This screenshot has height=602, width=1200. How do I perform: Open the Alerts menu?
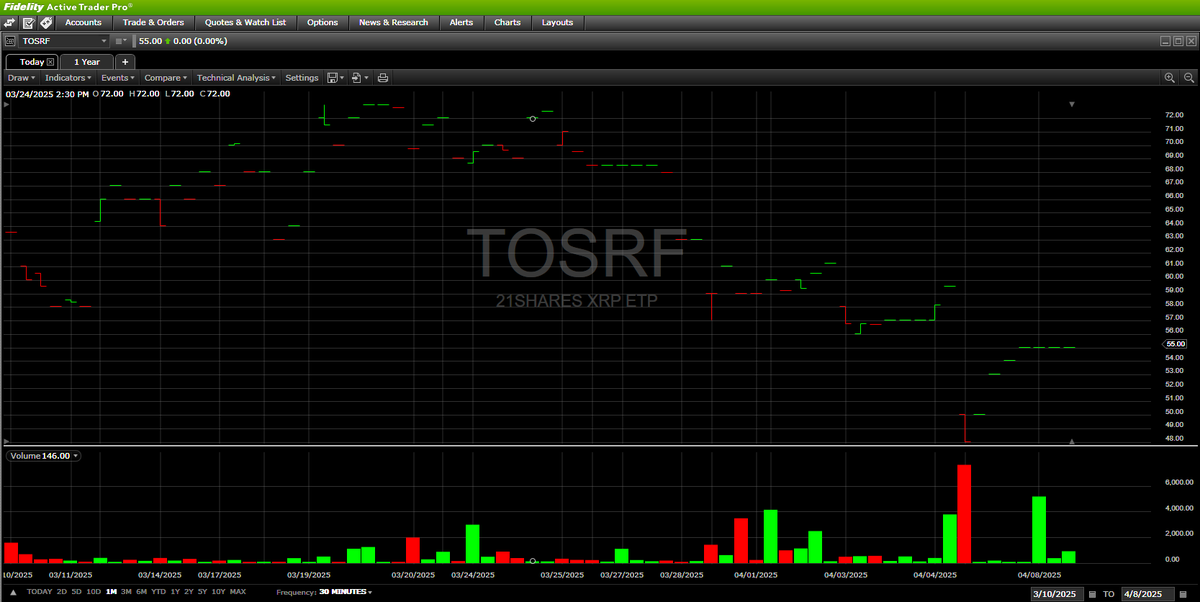pyautogui.click(x=461, y=22)
